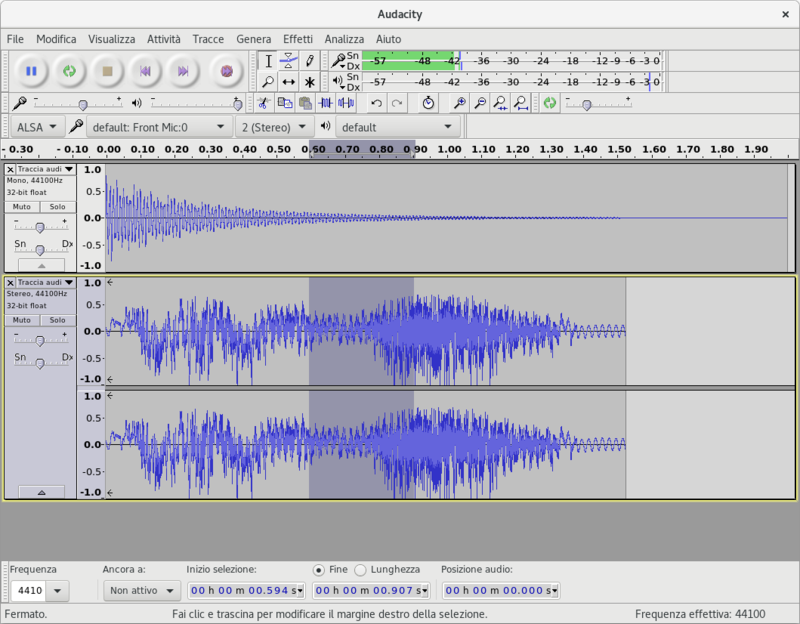Open the Genera menu
800x624 pixels.
[253, 38]
